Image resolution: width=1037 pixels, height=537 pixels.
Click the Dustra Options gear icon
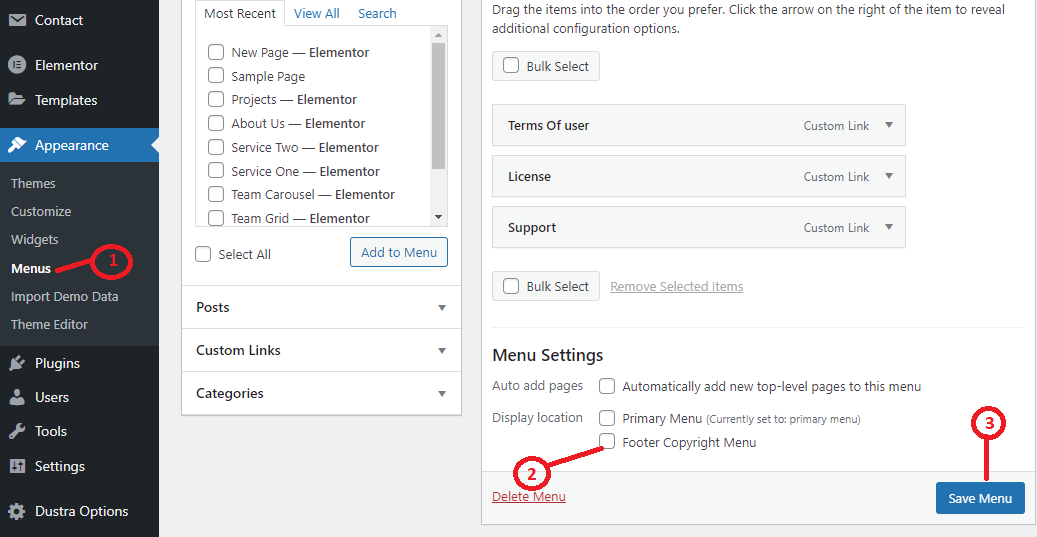[x=17, y=511]
